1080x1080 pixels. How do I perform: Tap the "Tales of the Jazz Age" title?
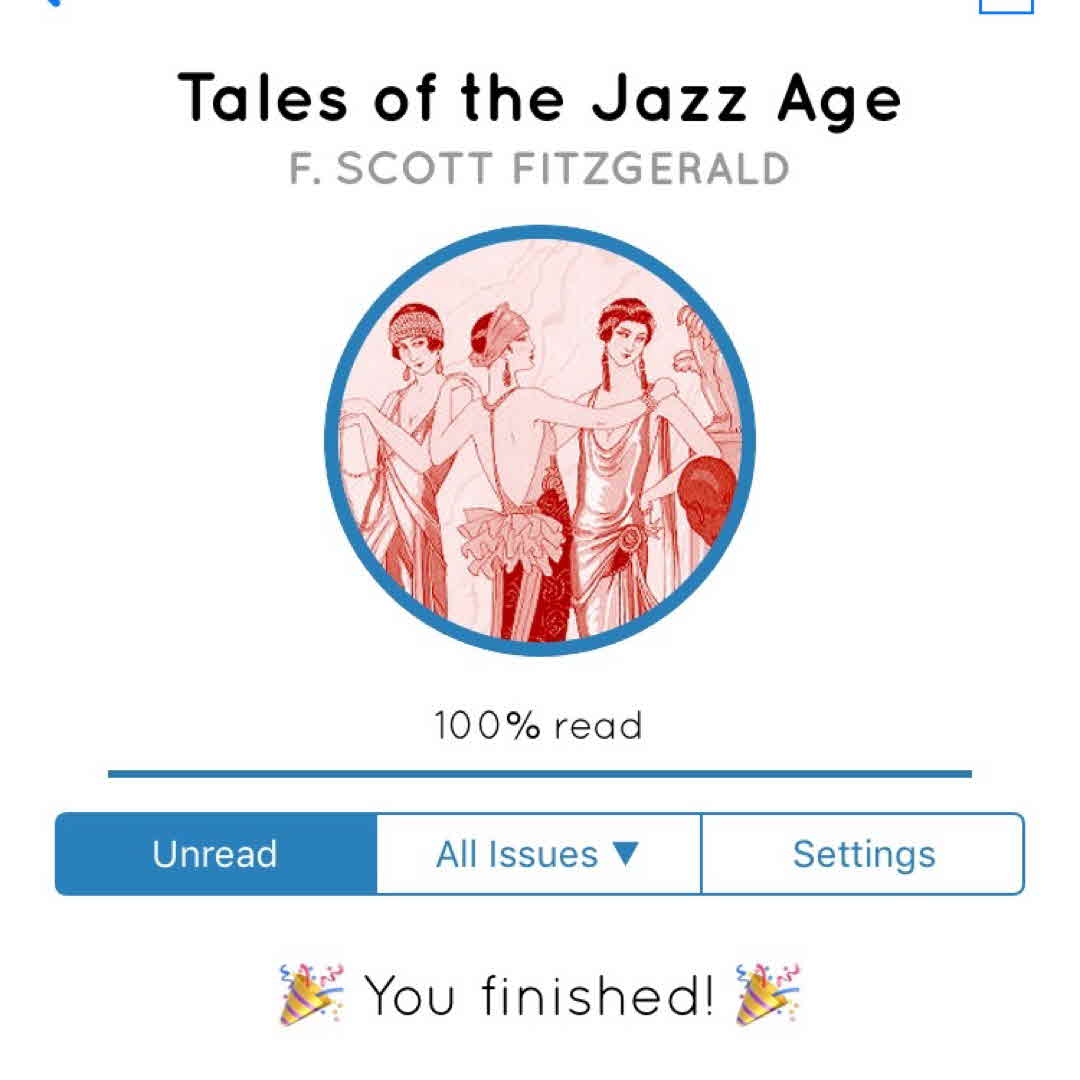point(540,100)
